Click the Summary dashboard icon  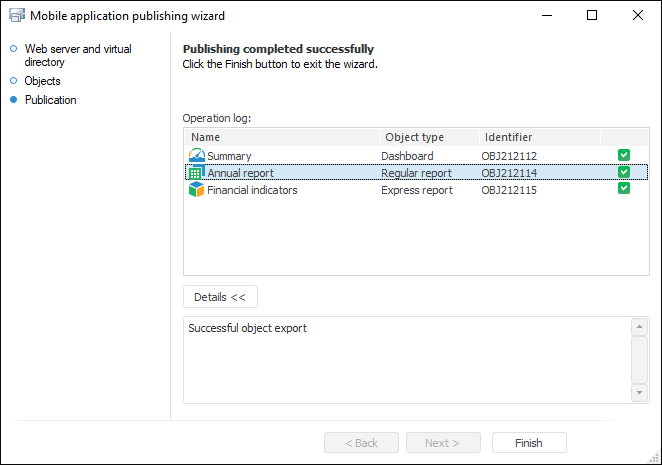point(196,155)
